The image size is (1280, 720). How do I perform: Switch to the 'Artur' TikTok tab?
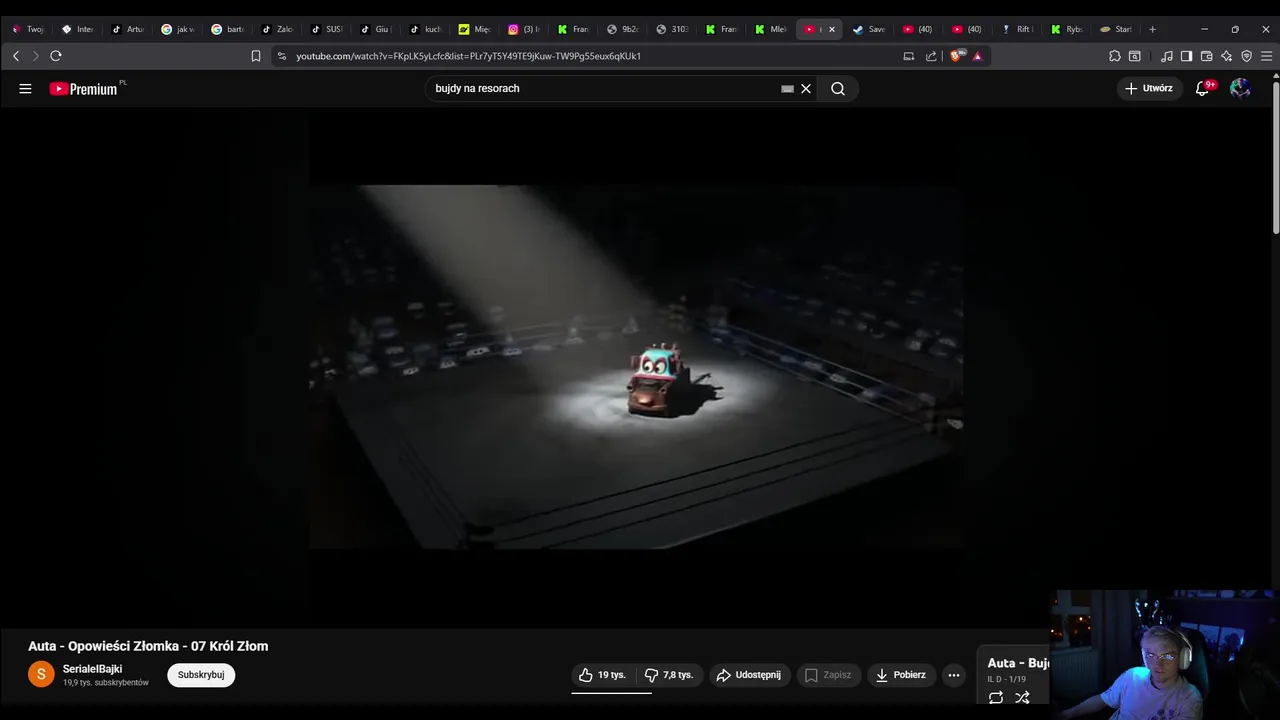coord(128,29)
